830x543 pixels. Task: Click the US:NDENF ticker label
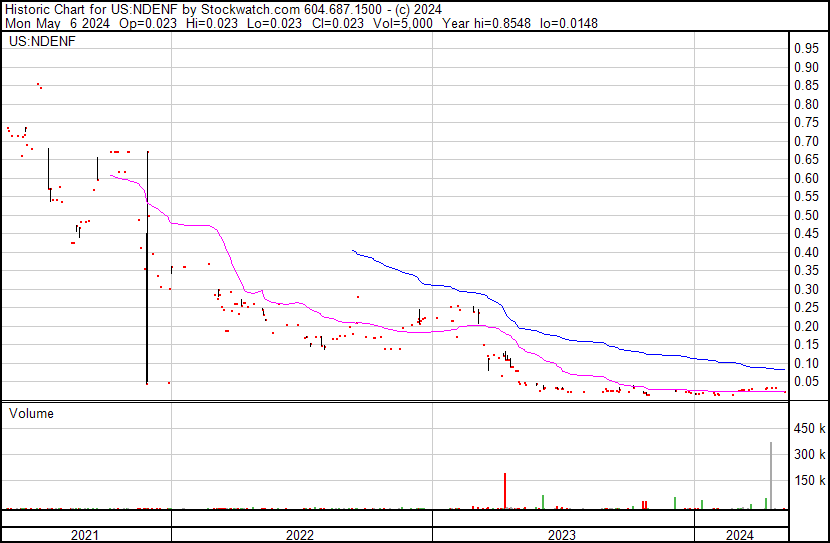[x=42, y=41]
